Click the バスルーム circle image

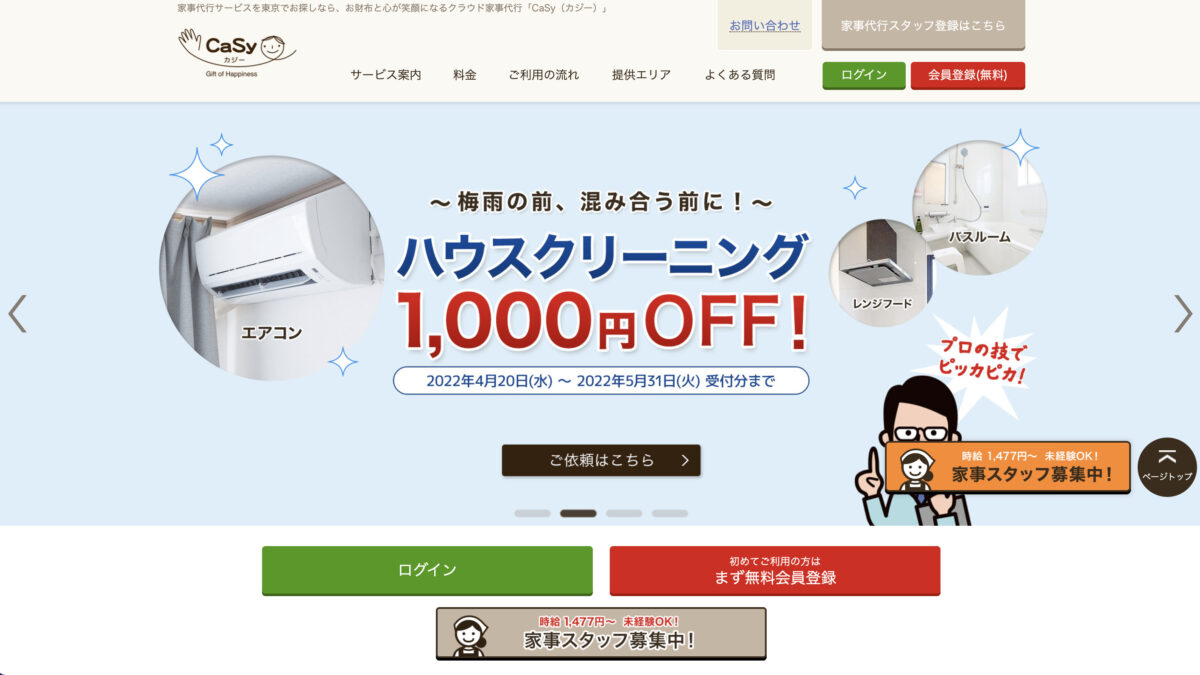click(979, 208)
